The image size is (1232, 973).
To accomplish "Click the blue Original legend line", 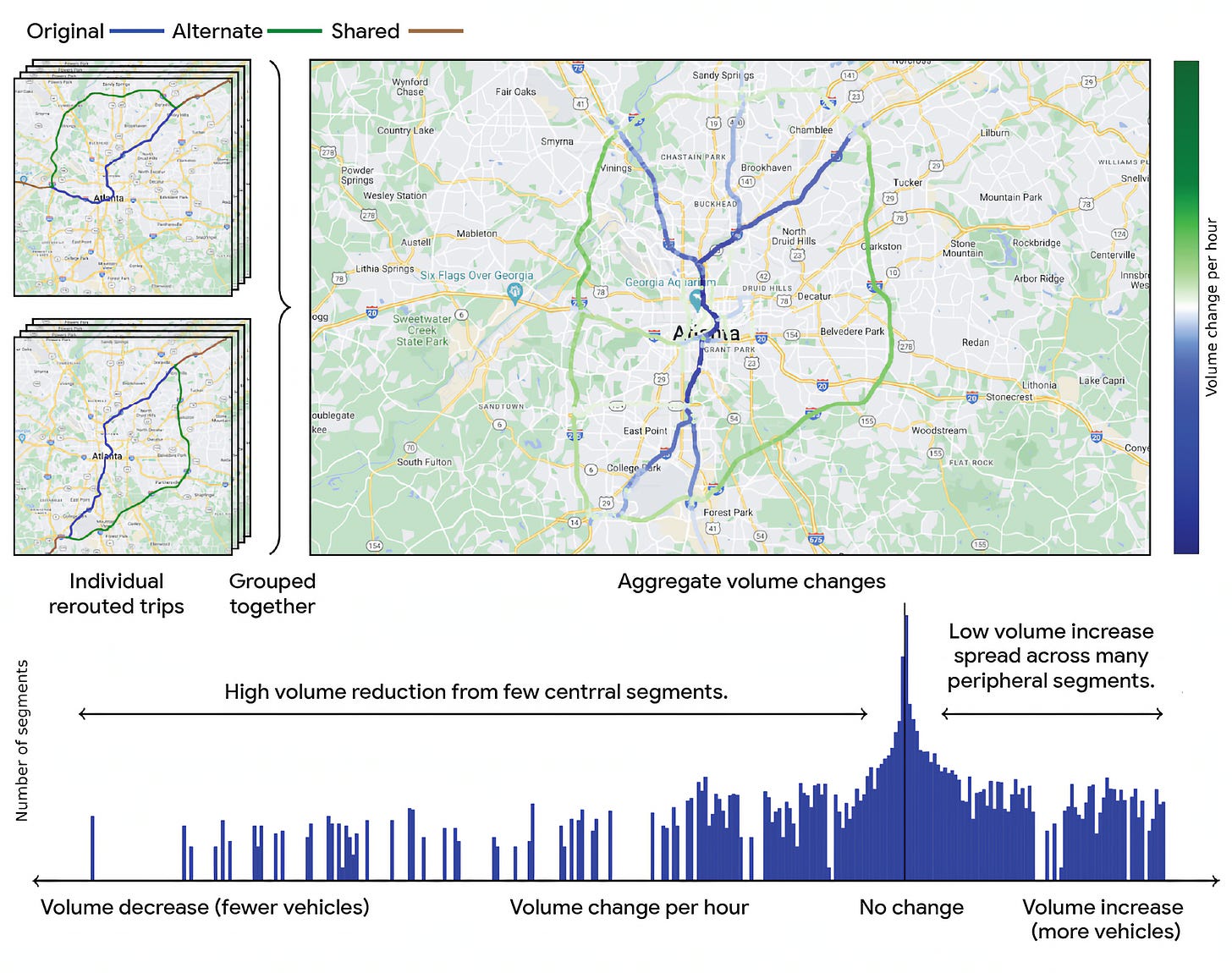I will (x=136, y=31).
